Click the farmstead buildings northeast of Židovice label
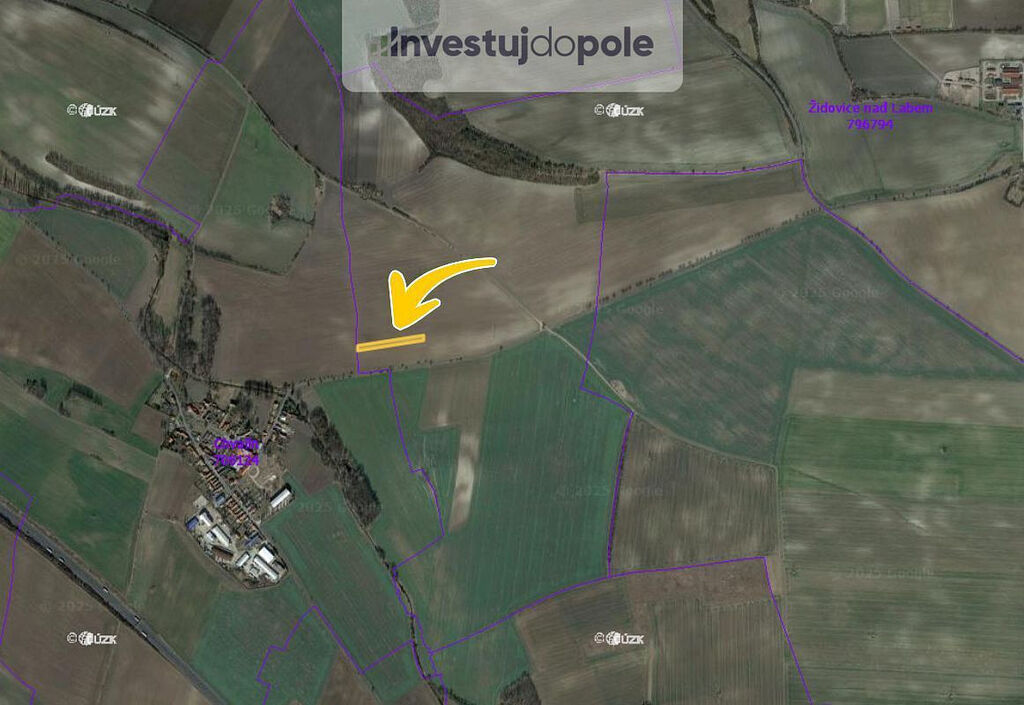Image resolution: width=1024 pixels, height=705 pixels. [992, 82]
